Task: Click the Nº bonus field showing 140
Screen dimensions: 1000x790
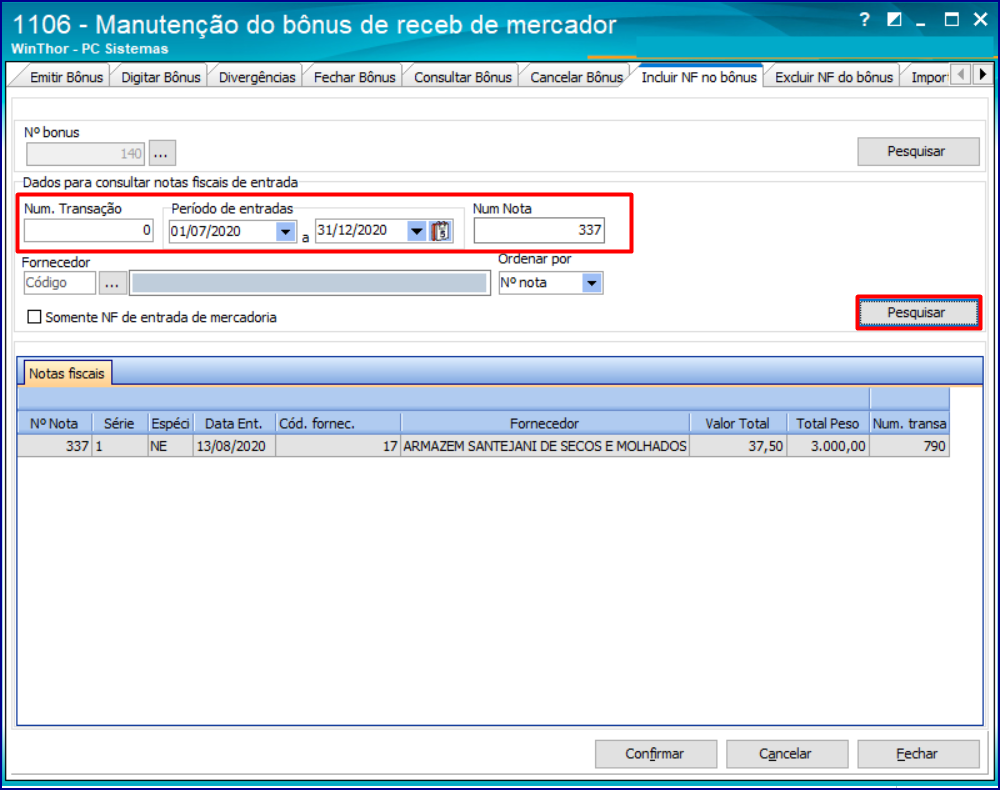Action: [x=85, y=154]
